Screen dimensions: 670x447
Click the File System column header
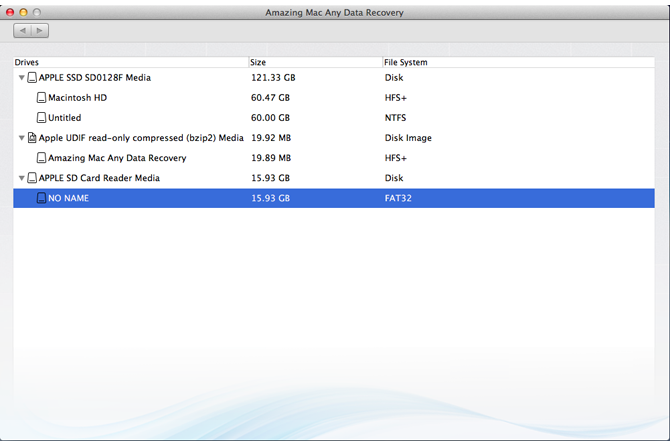(518, 62)
